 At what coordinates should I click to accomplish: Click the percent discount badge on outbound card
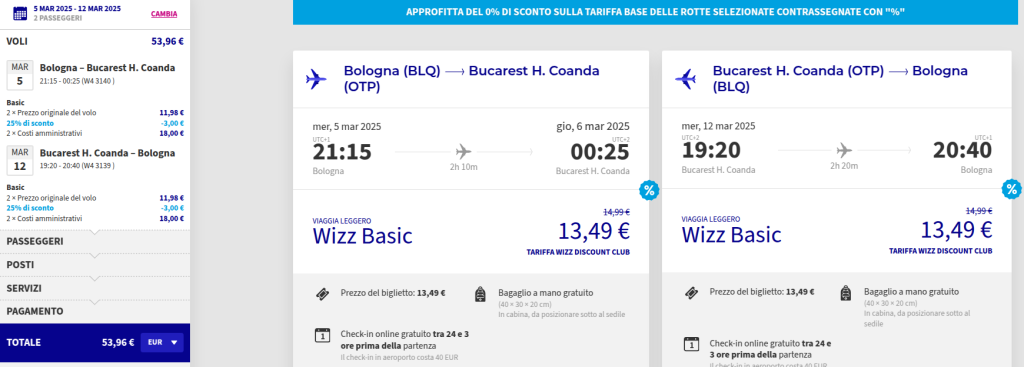click(x=648, y=191)
